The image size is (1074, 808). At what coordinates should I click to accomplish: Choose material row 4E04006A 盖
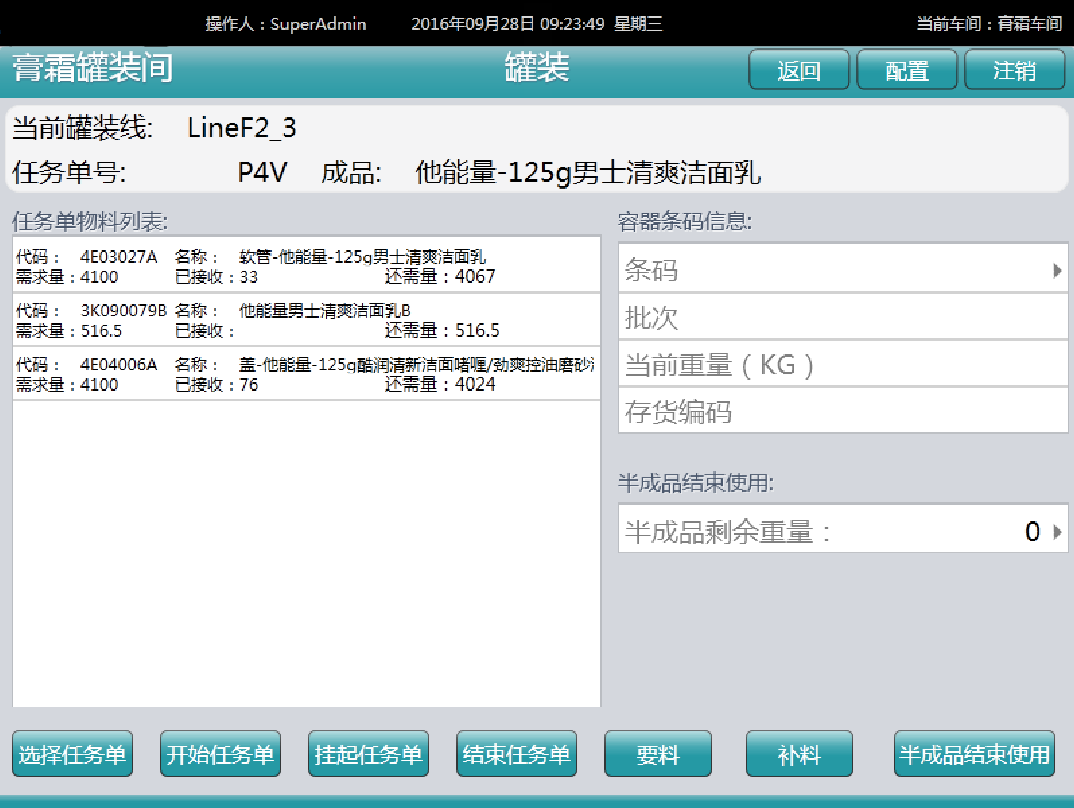coord(306,374)
